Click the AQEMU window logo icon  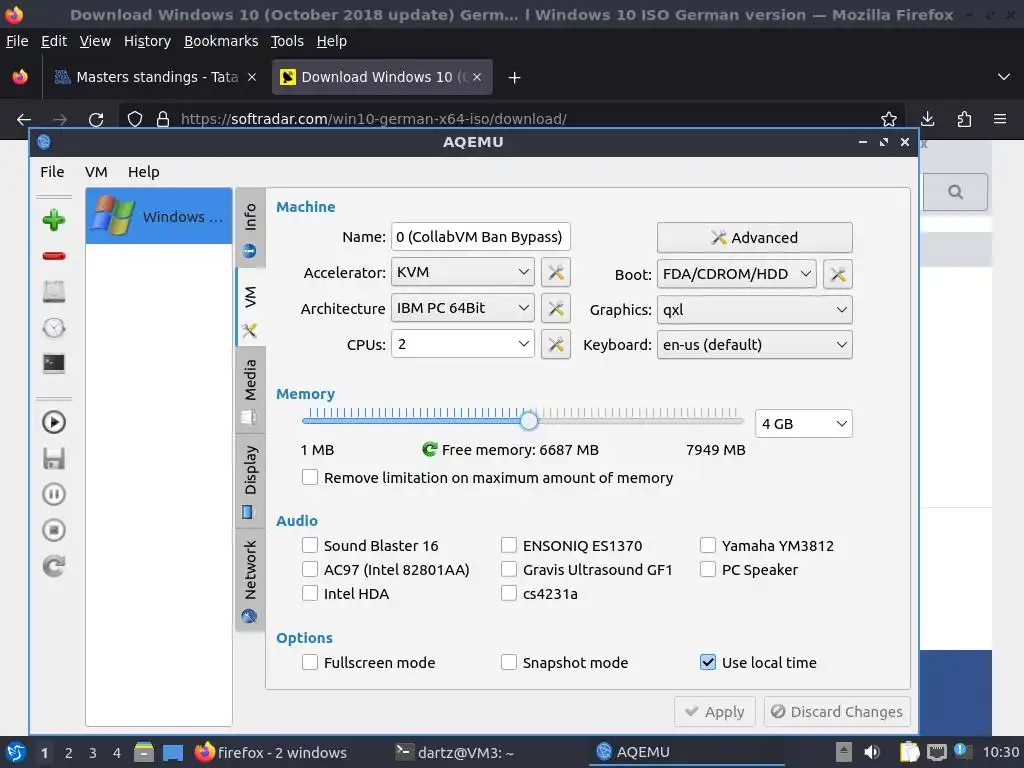pyautogui.click(x=44, y=142)
